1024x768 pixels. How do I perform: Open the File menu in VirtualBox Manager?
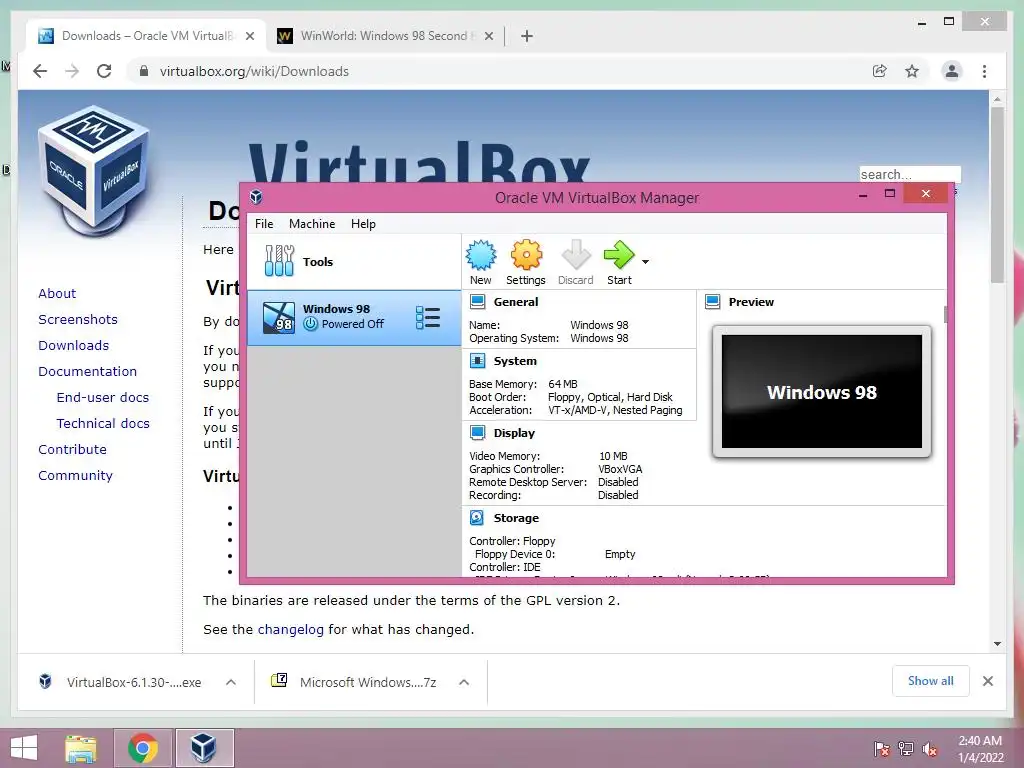[x=264, y=224]
